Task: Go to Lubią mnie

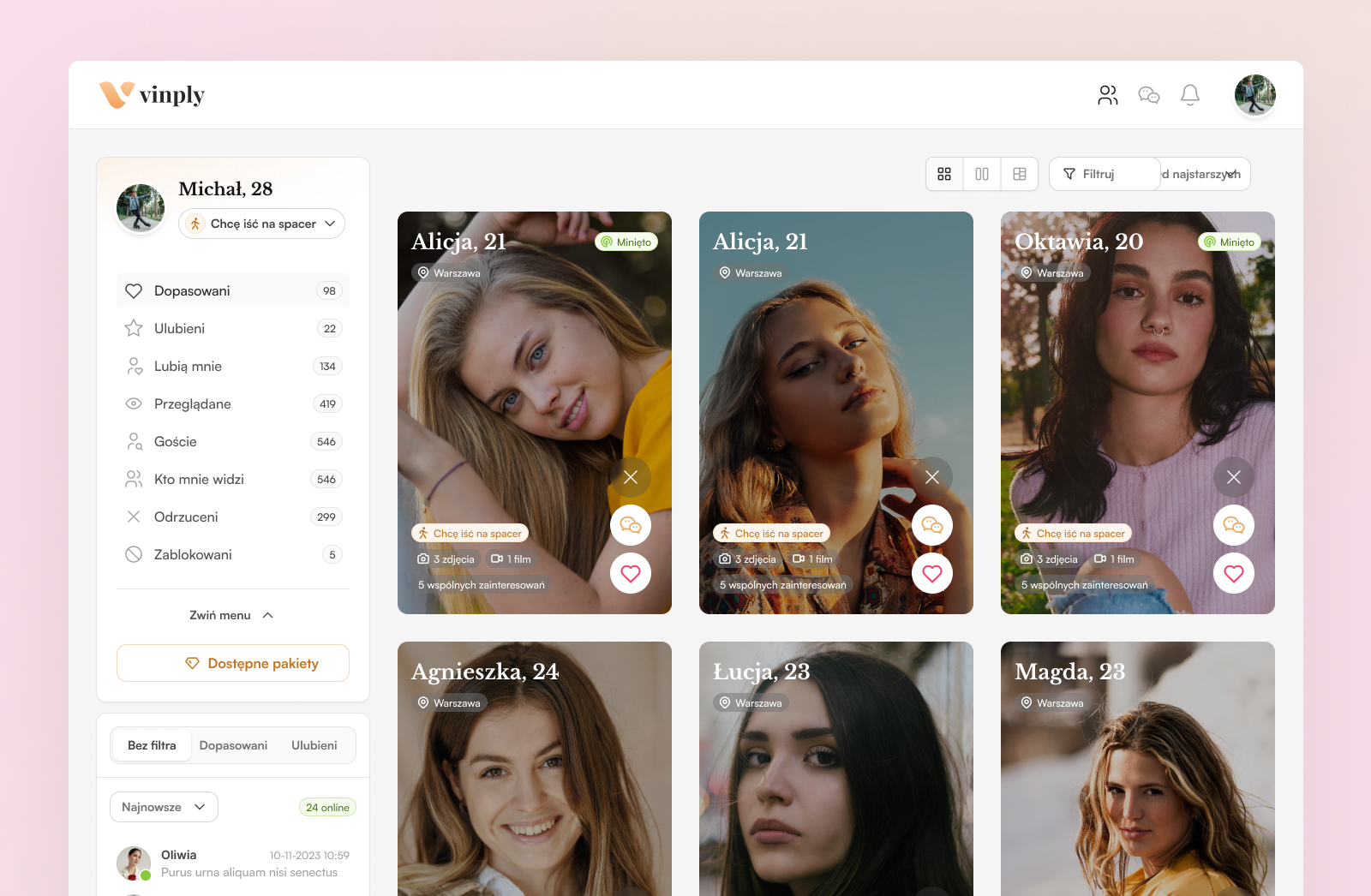Action: coord(233,367)
